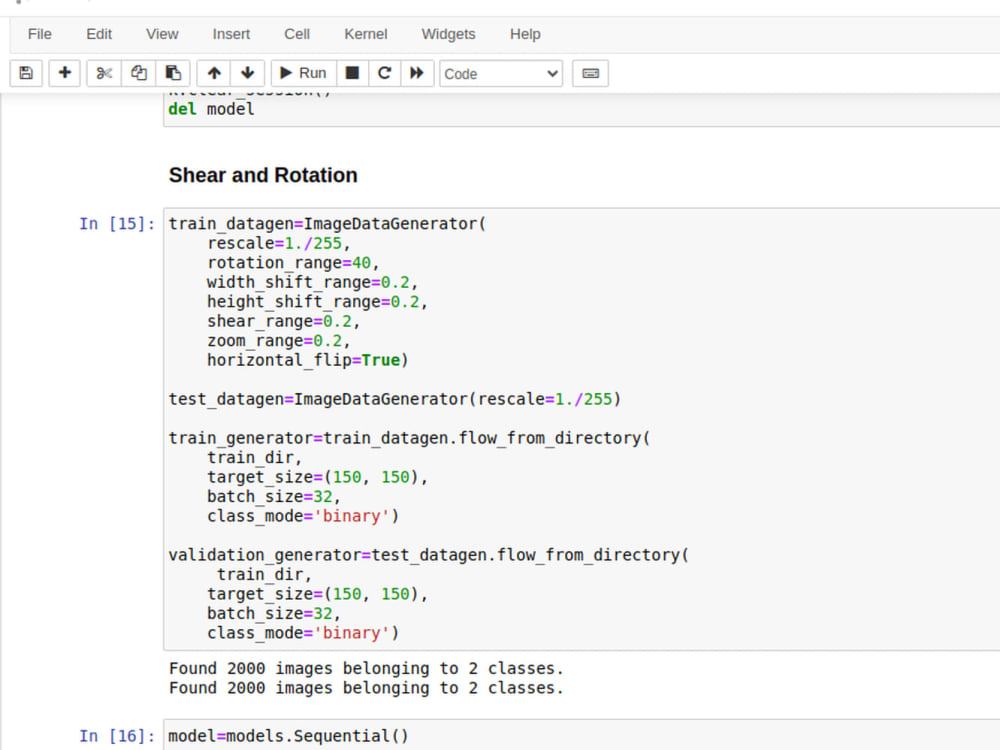
Task: Run all cells with fast-forward icon
Action: [417, 72]
